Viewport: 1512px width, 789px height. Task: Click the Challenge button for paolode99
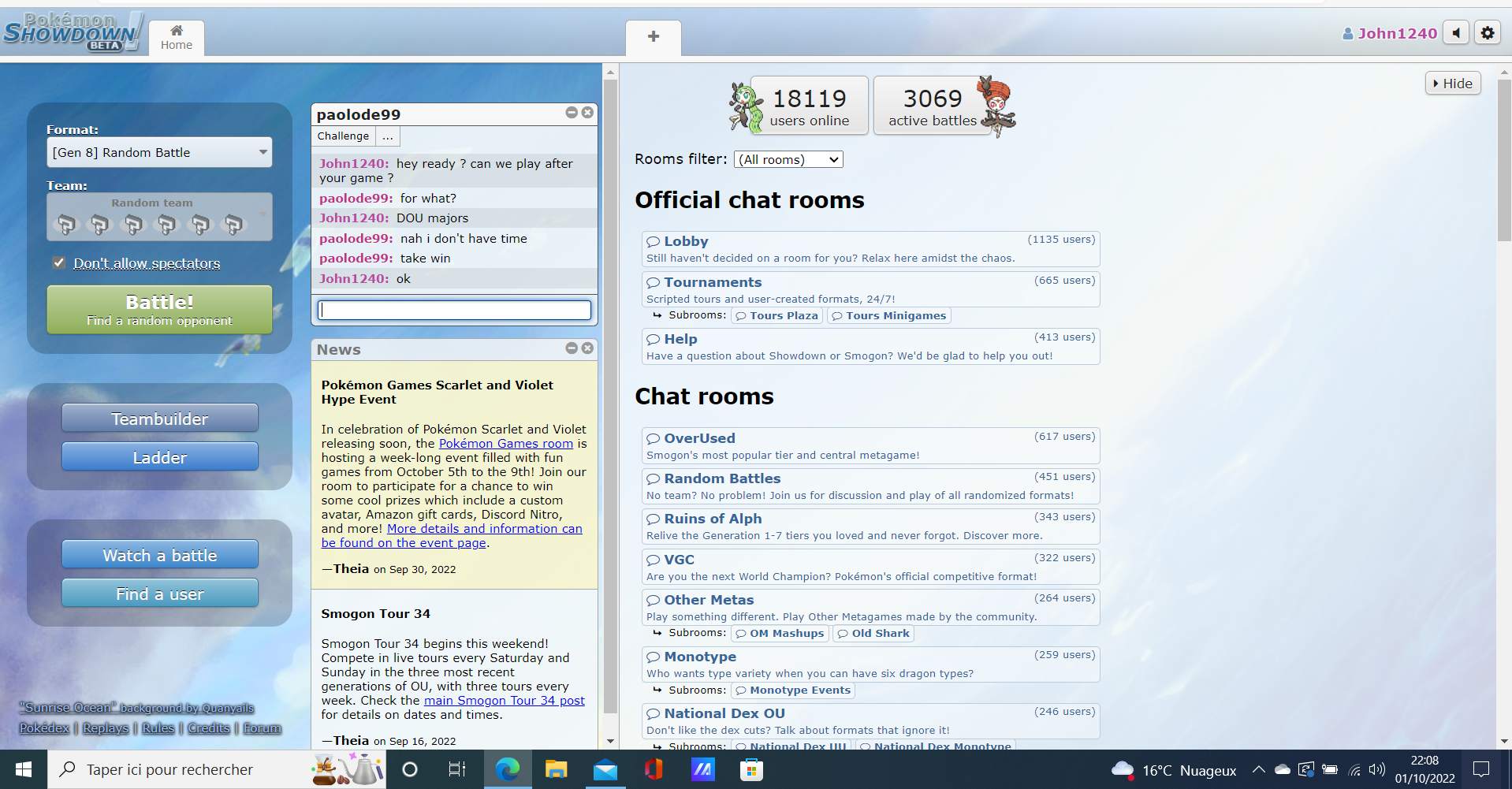click(x=343, y=136)
